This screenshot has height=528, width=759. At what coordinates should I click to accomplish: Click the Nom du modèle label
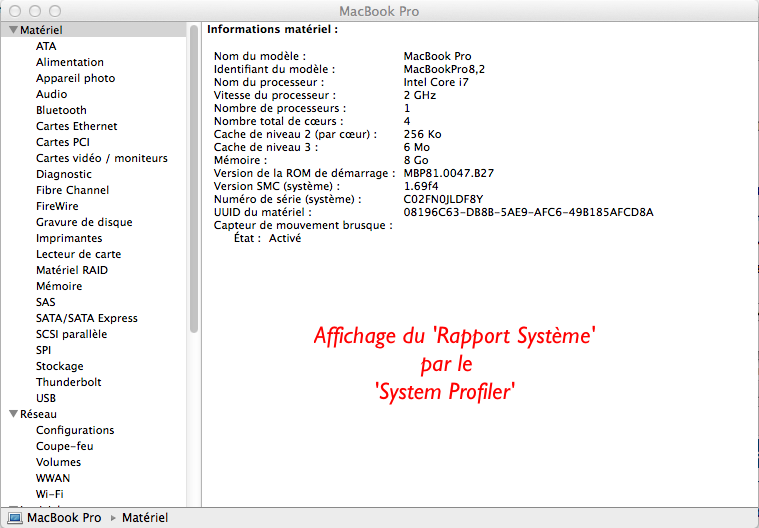(260, 56)
